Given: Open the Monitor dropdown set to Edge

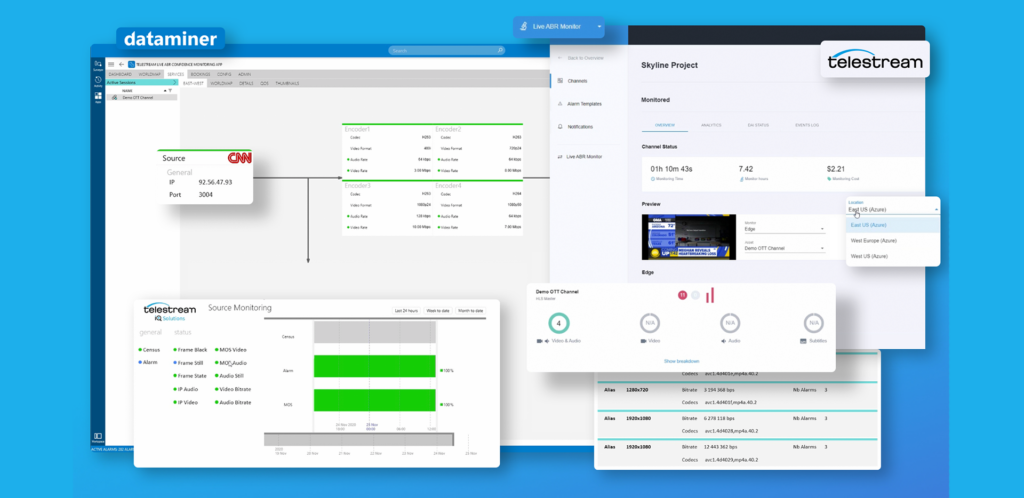Looking at the screenshot, I should click(x=784, y=227).
